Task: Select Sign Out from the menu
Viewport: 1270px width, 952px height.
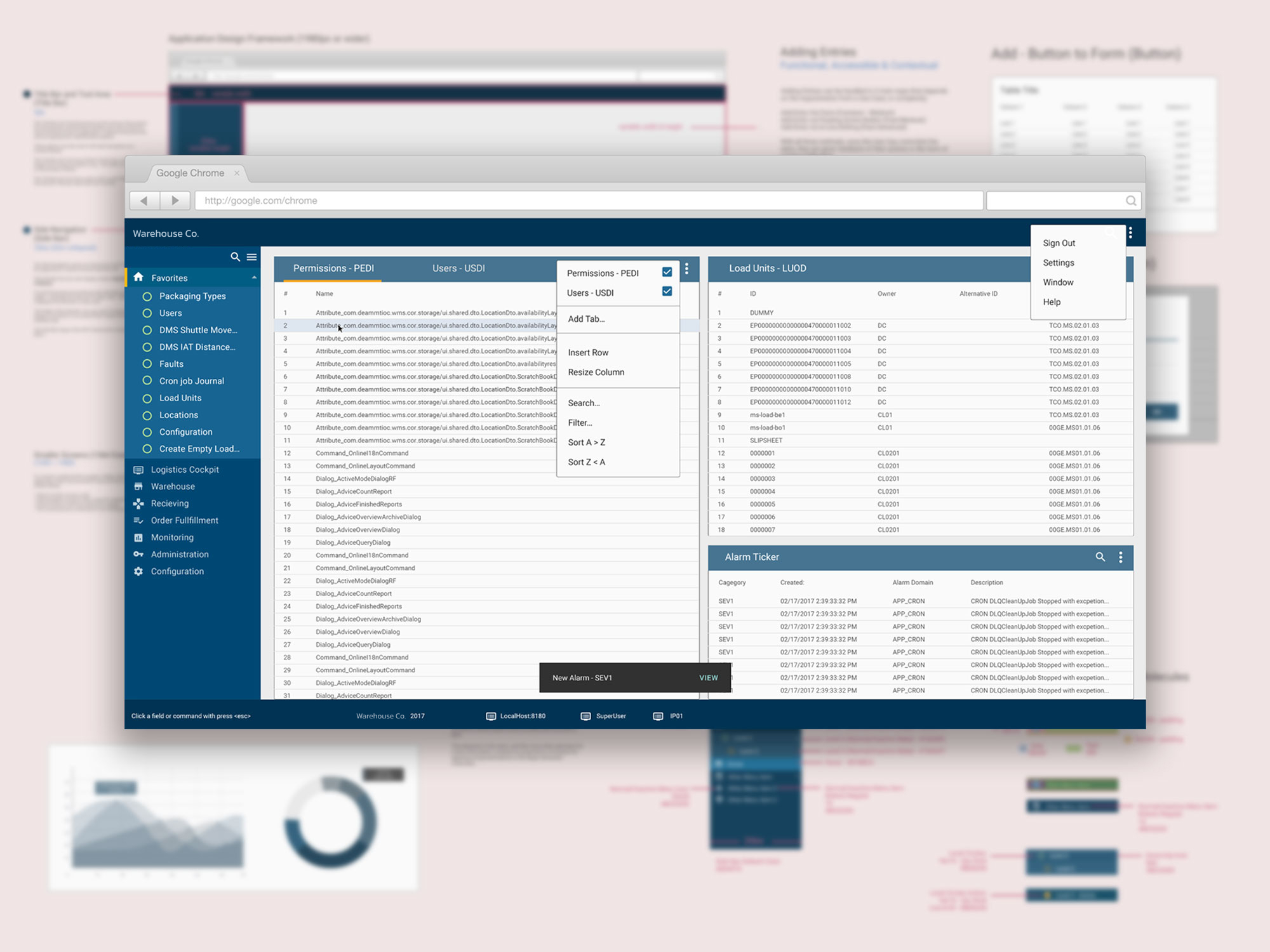Action: (x=1059, y=243)
